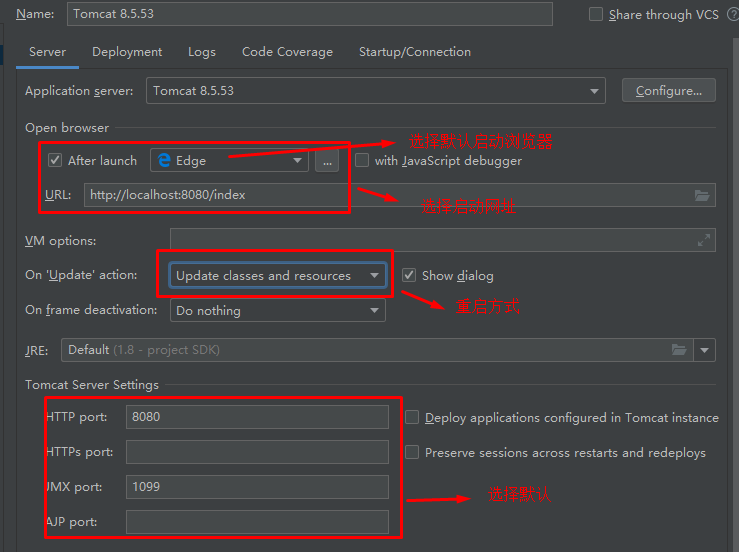Enable Deploy applications configured in Tomcat instance

pyautogui.click(x=412, y=417)
